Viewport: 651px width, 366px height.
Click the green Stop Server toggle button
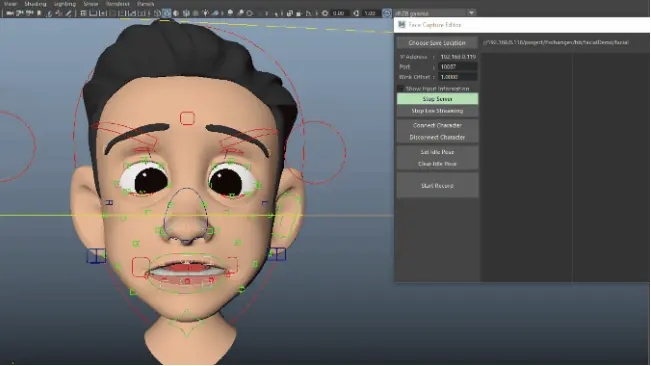point(437,99)
